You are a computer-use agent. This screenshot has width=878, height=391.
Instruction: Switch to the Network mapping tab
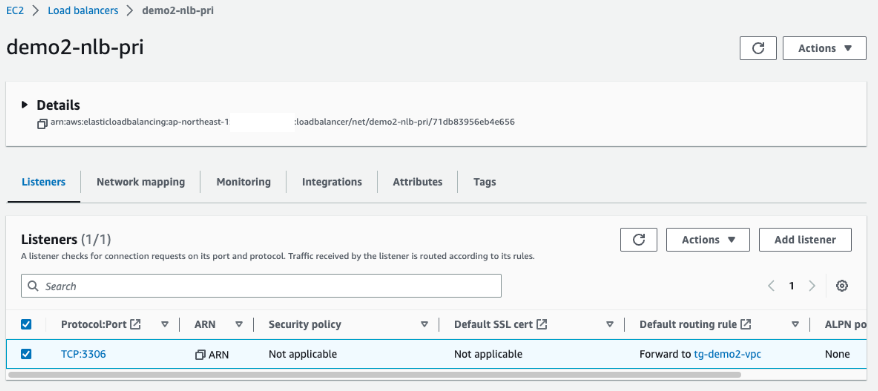point(141,182)
